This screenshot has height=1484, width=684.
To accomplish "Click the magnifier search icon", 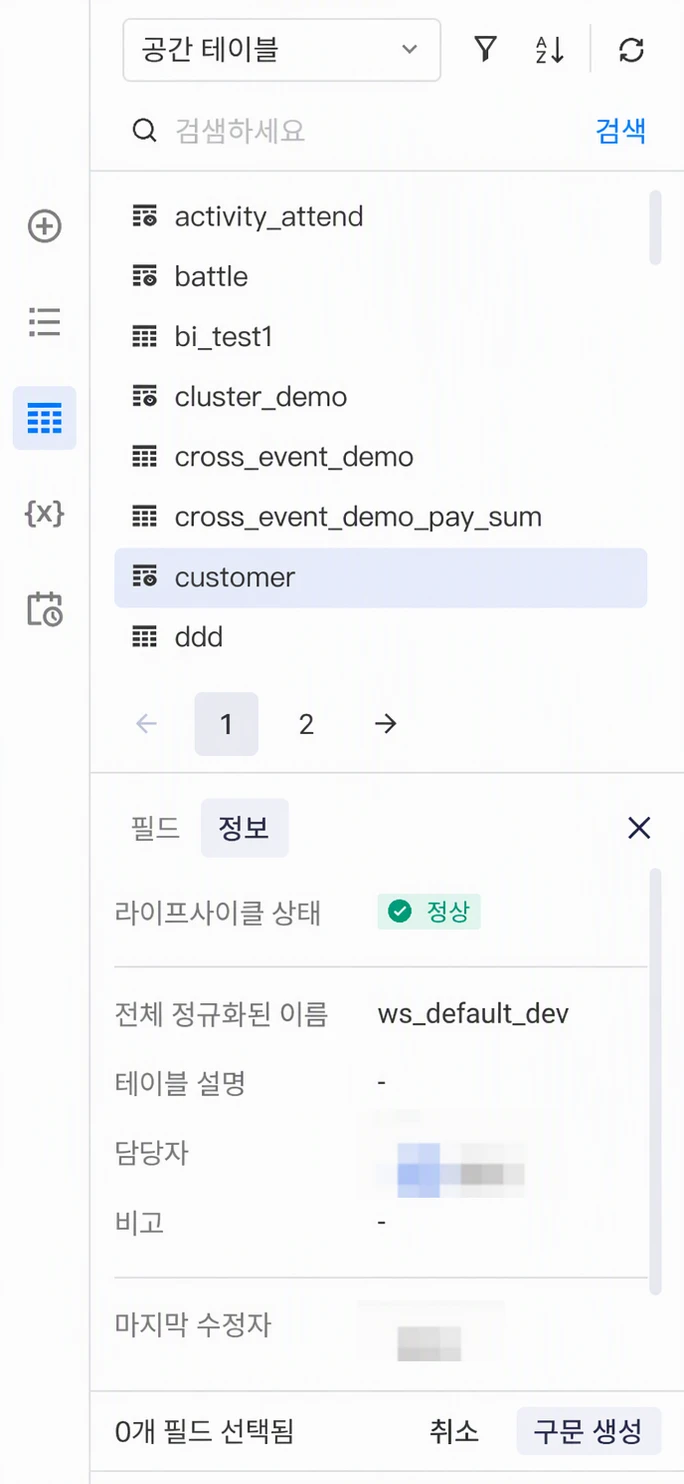I will 145,130.
